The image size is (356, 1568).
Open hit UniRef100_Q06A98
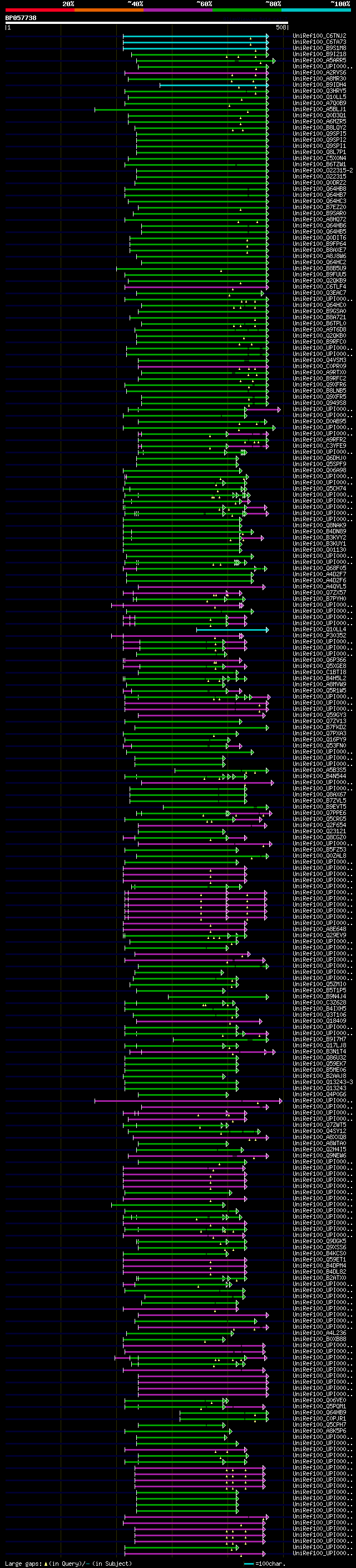click(x=319, y=471)
